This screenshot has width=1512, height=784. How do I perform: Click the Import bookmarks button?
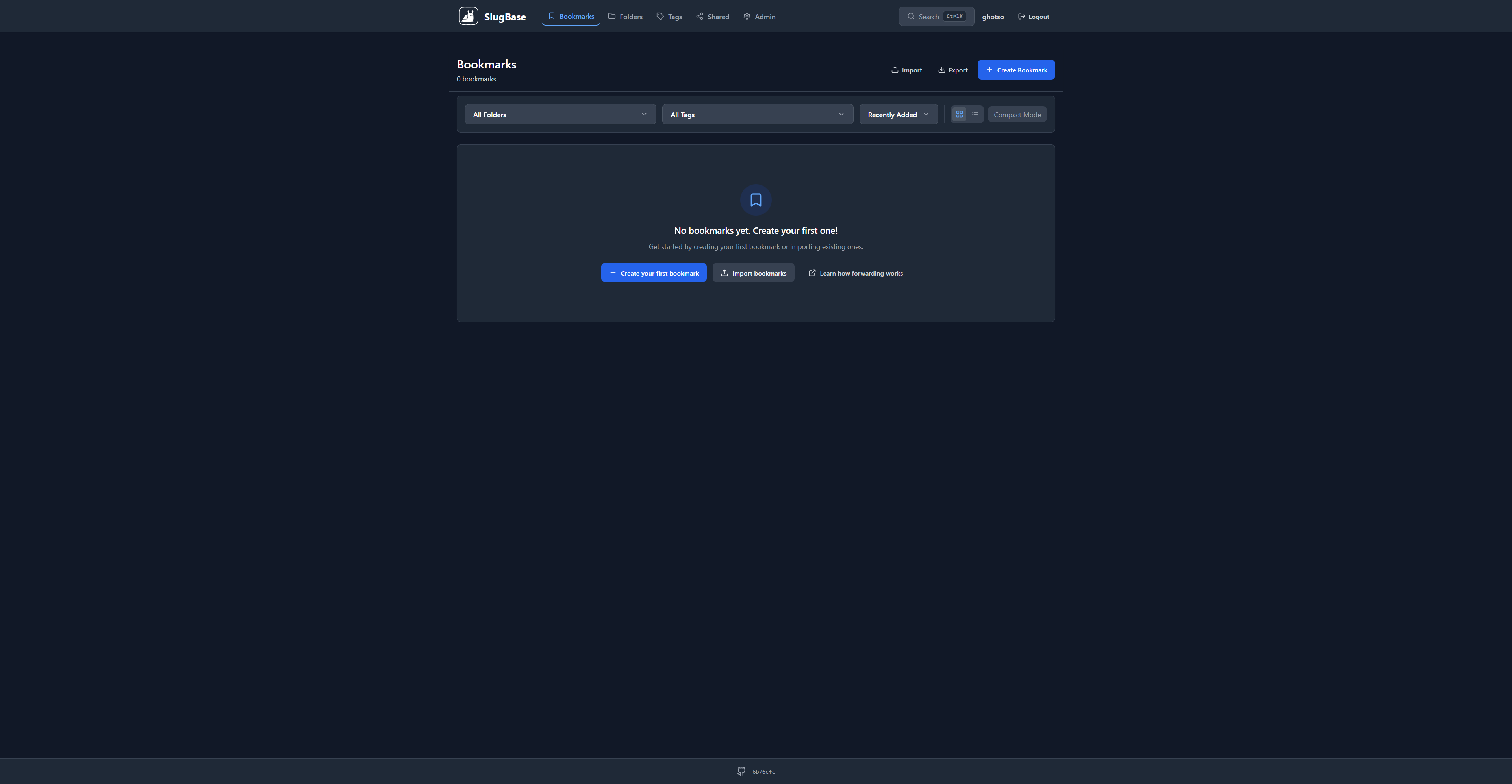753,273
